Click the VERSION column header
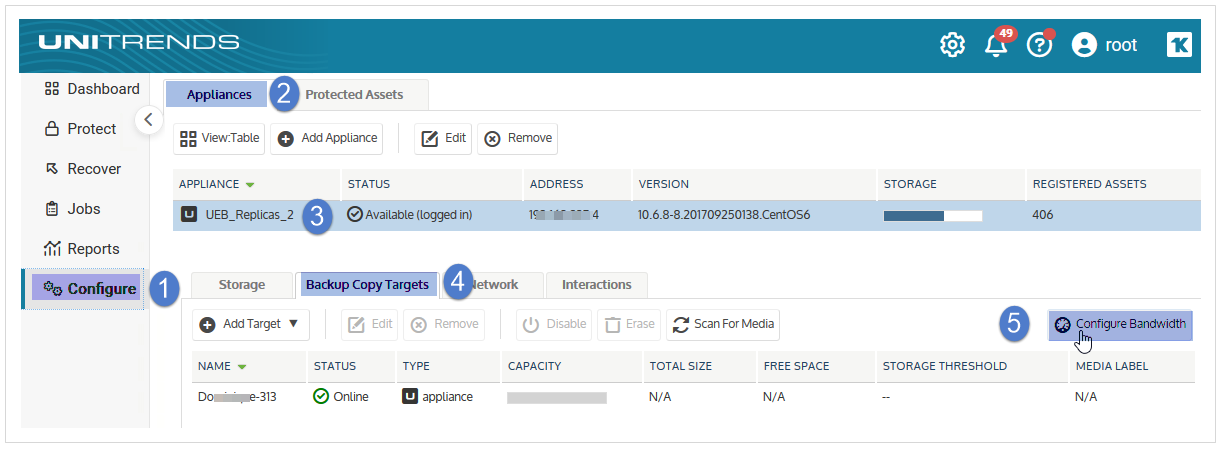 [x=663, y=184]
